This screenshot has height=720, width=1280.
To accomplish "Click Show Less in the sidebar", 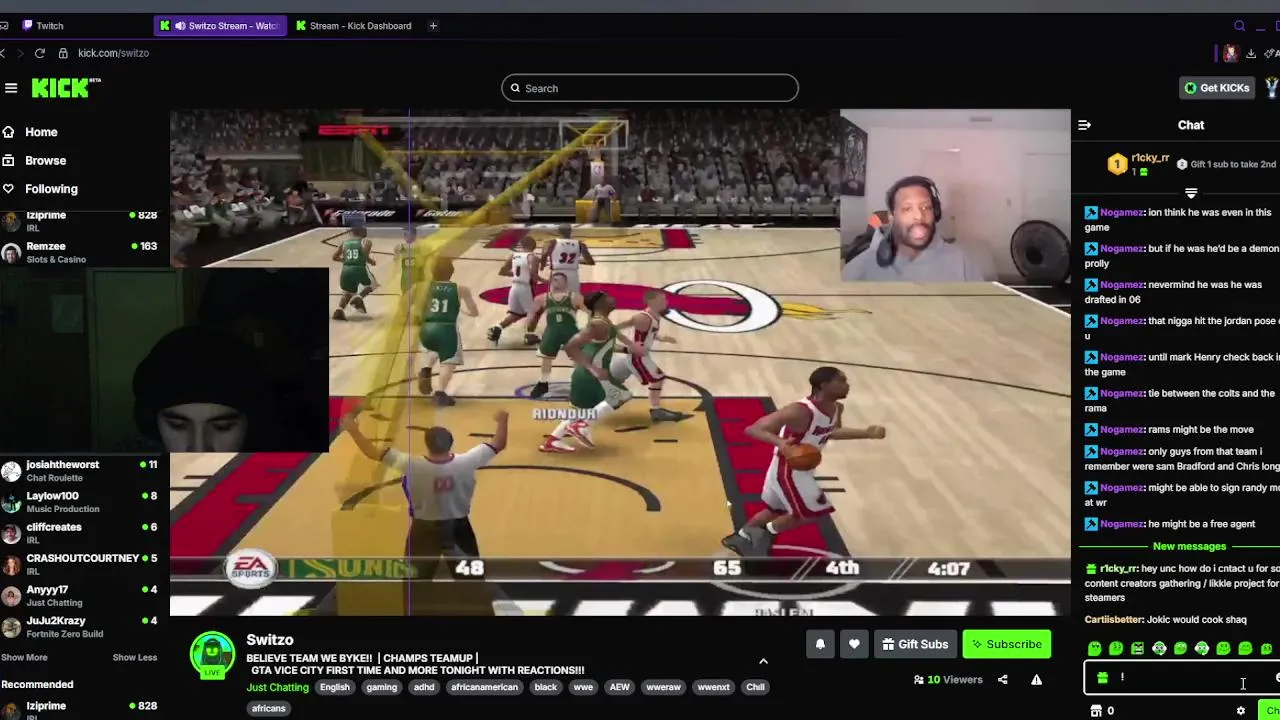I will click(x=134, y=658).
